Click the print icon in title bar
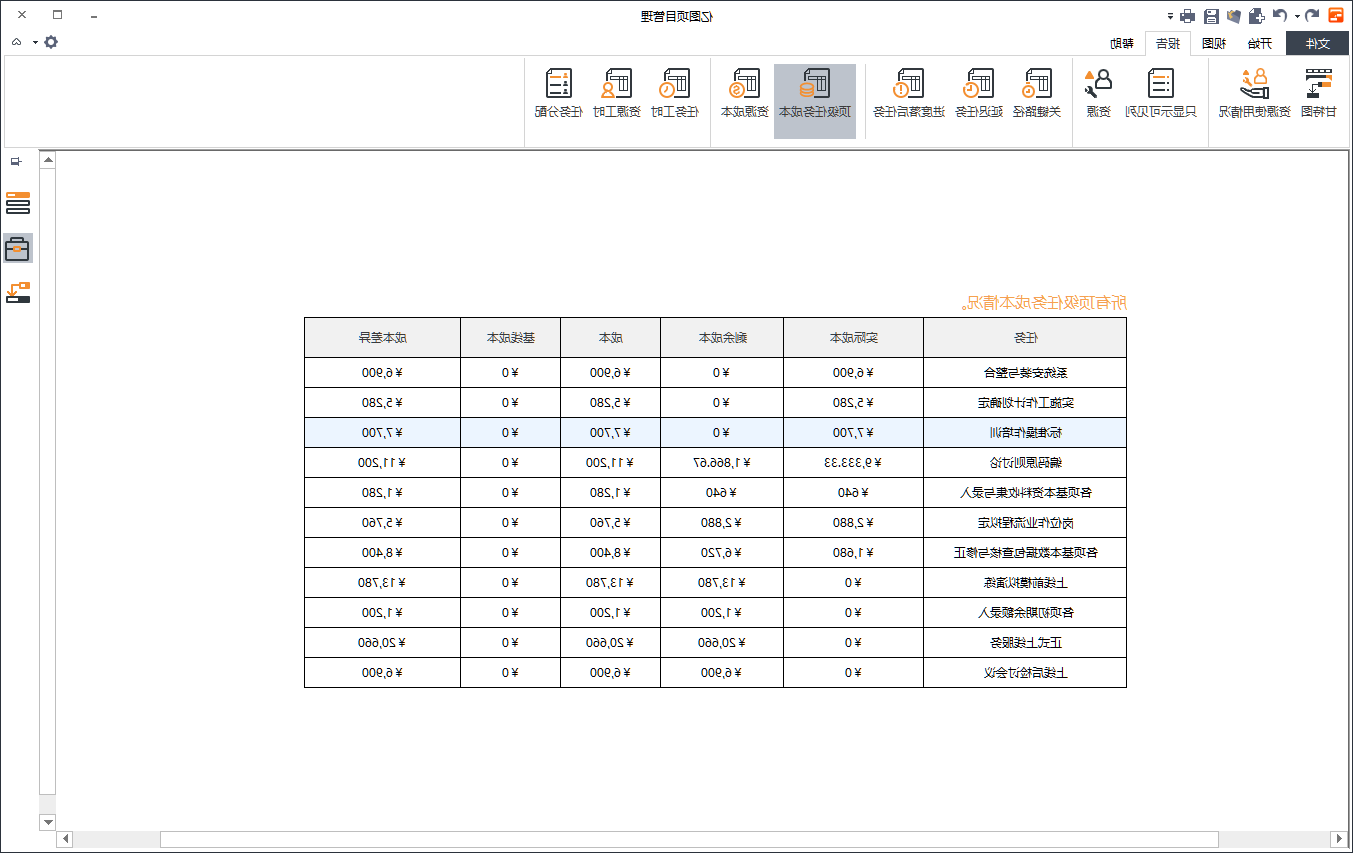 [1187, 16]
